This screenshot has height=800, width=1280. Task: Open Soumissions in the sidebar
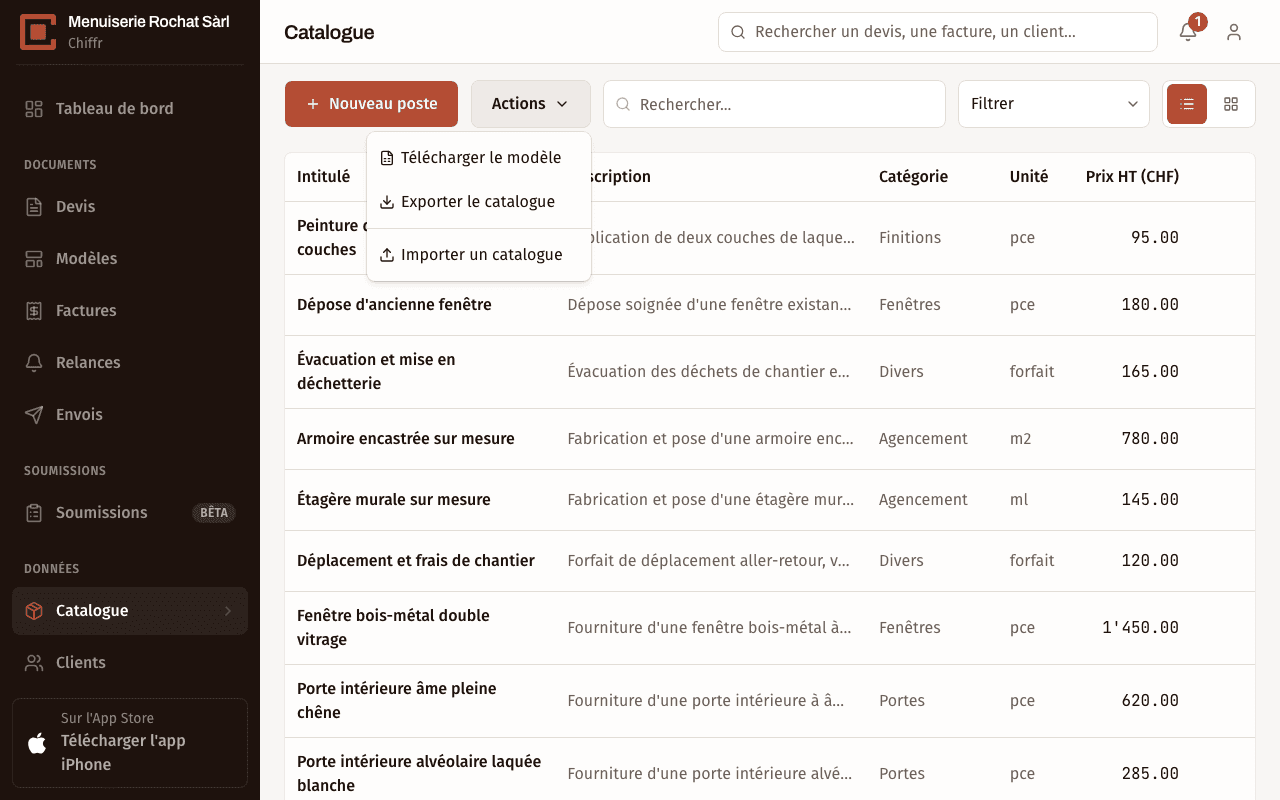pyautogui.click(x=130, y=513)
